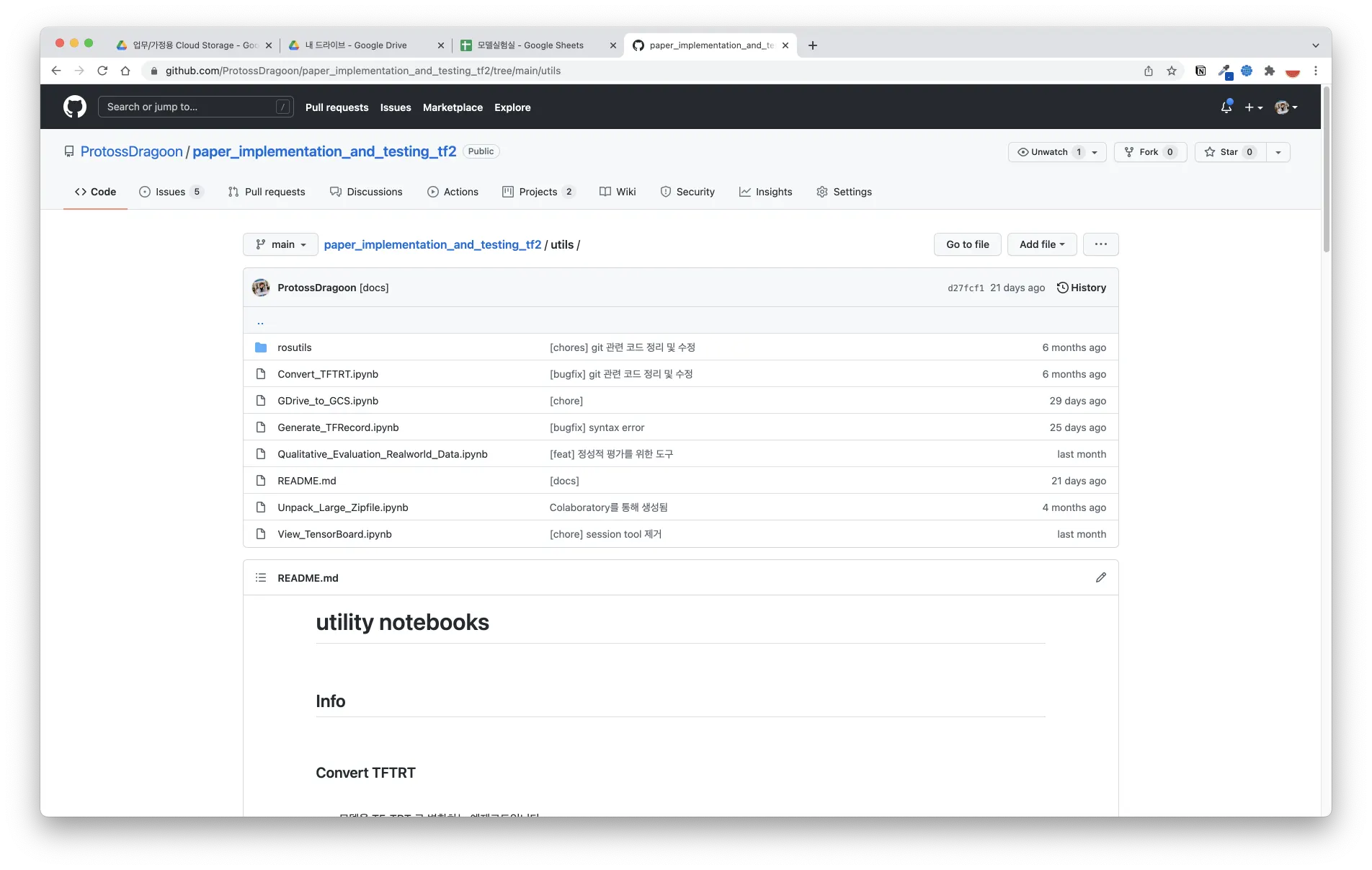
Task: Expand the main branch selector
Action: 280,244
